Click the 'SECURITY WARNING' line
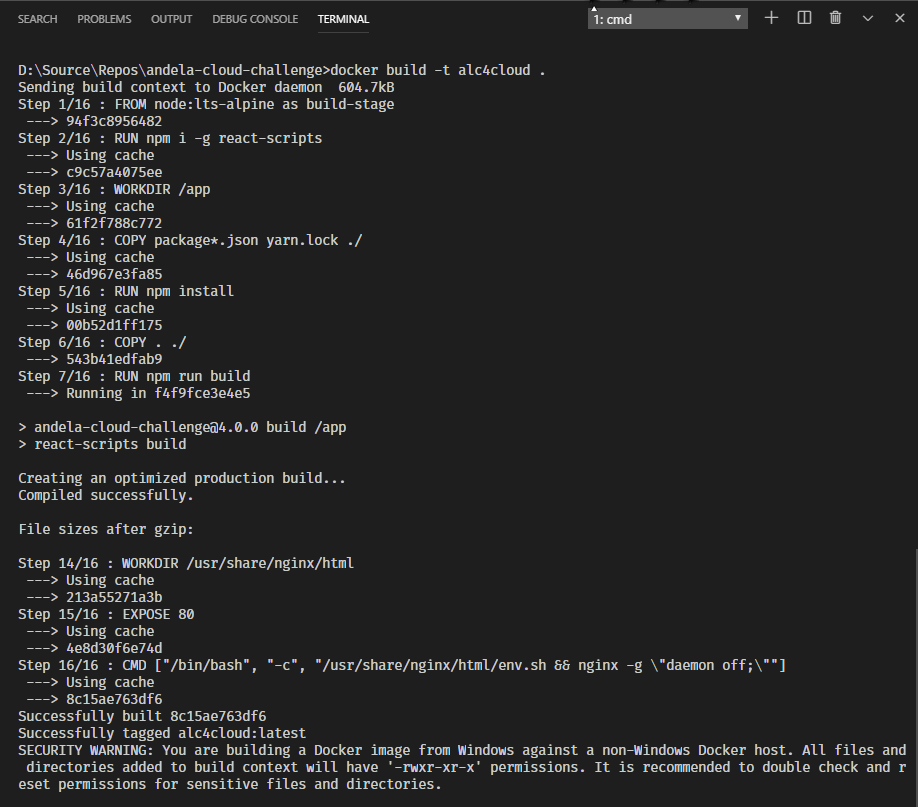Viewport: 918px width, 807px height. tap(462, 767)
